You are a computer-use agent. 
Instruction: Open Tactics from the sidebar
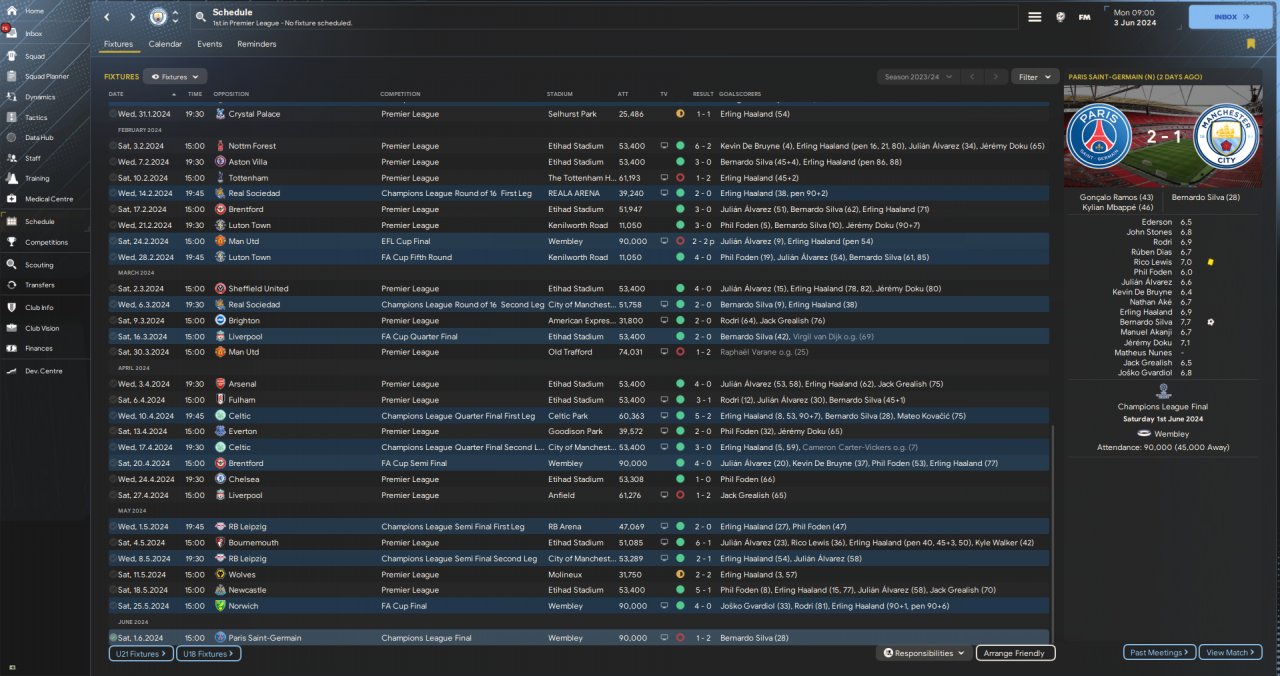pos(36,117)
